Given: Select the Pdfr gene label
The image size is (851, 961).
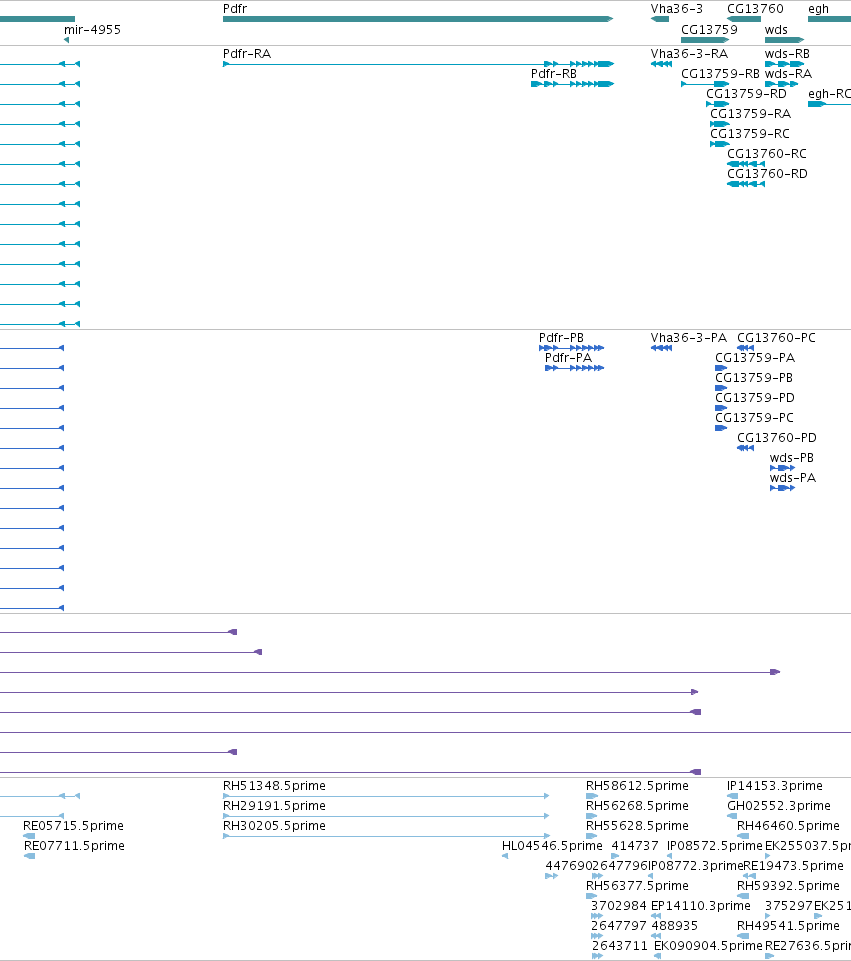Looking at the screenshot, I should (235, 9).
